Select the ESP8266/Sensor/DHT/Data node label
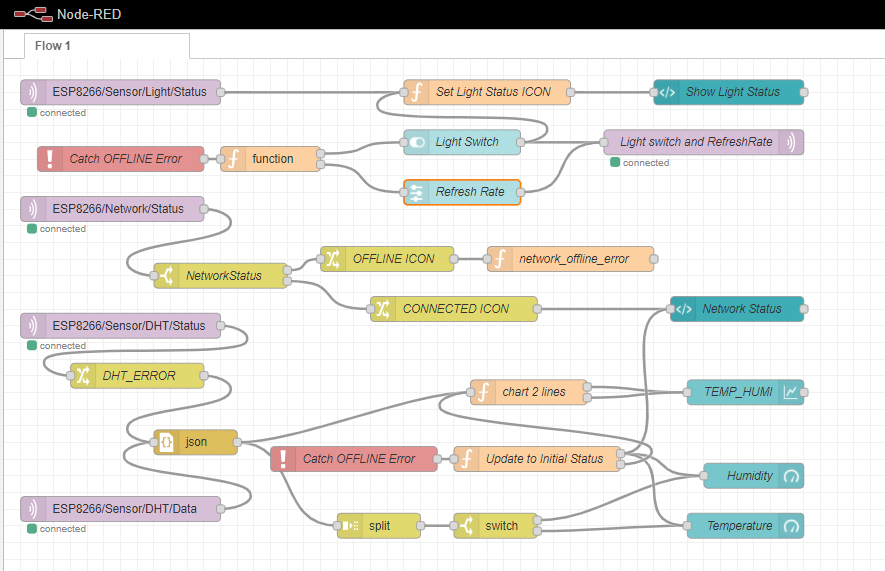This screenshot has height=571, width=885. click(124, 509)
